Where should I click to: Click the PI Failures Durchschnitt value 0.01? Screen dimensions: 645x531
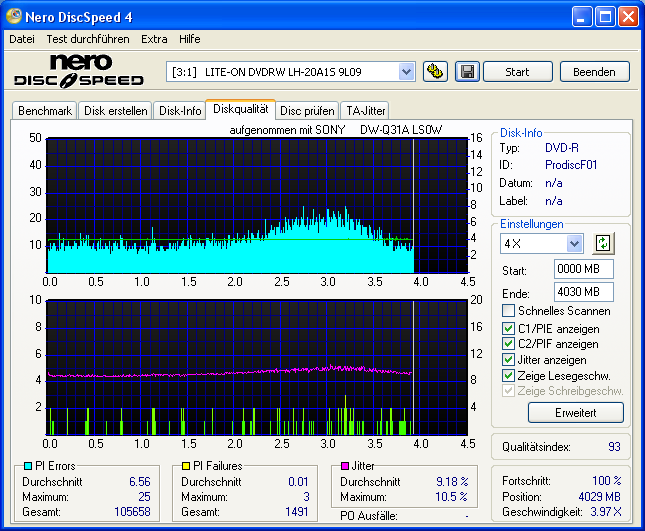pyautogui.click(x=298, y=482)
